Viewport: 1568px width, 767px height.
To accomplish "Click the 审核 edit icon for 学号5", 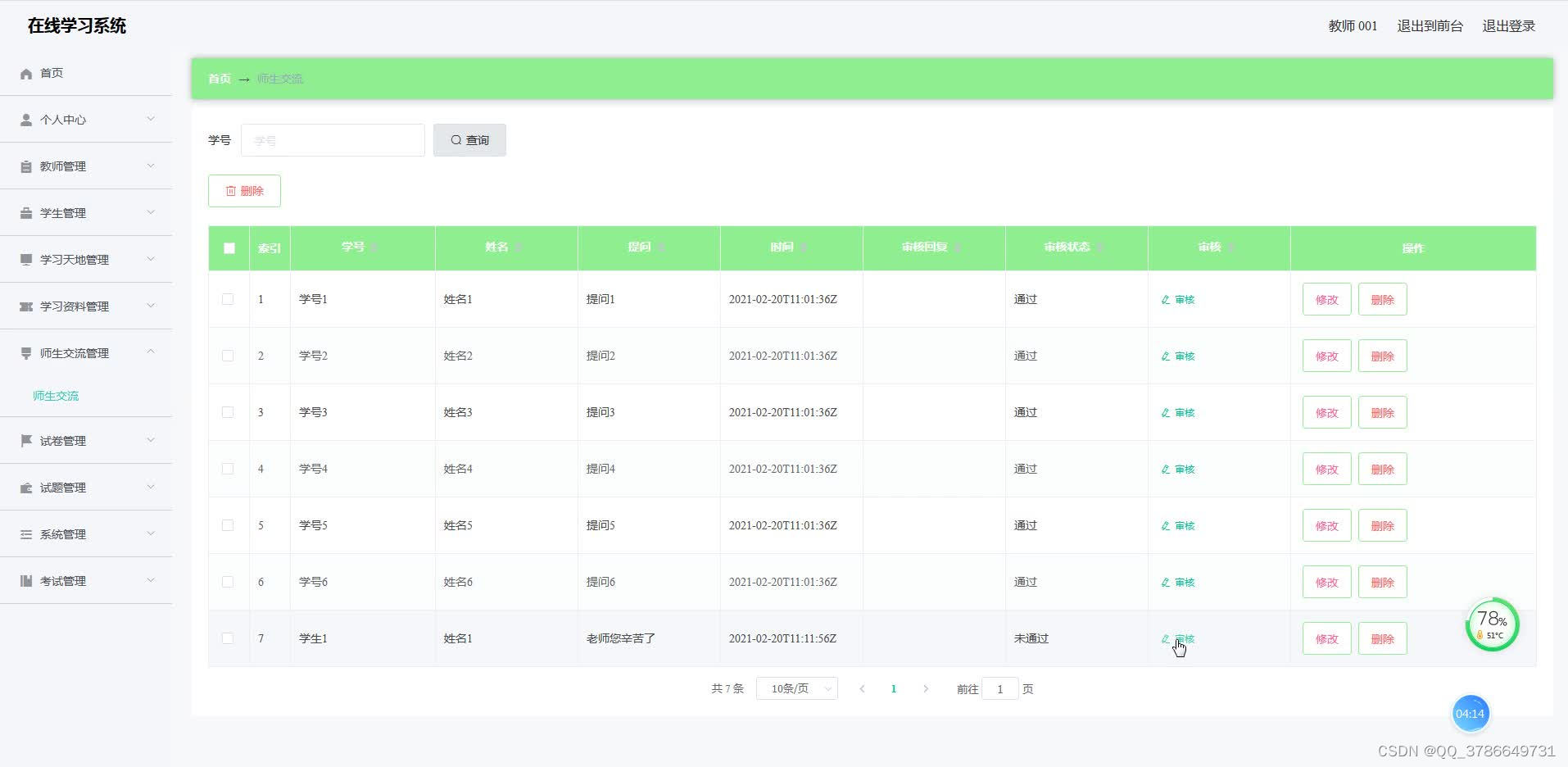I will [x=1166, y=526].
